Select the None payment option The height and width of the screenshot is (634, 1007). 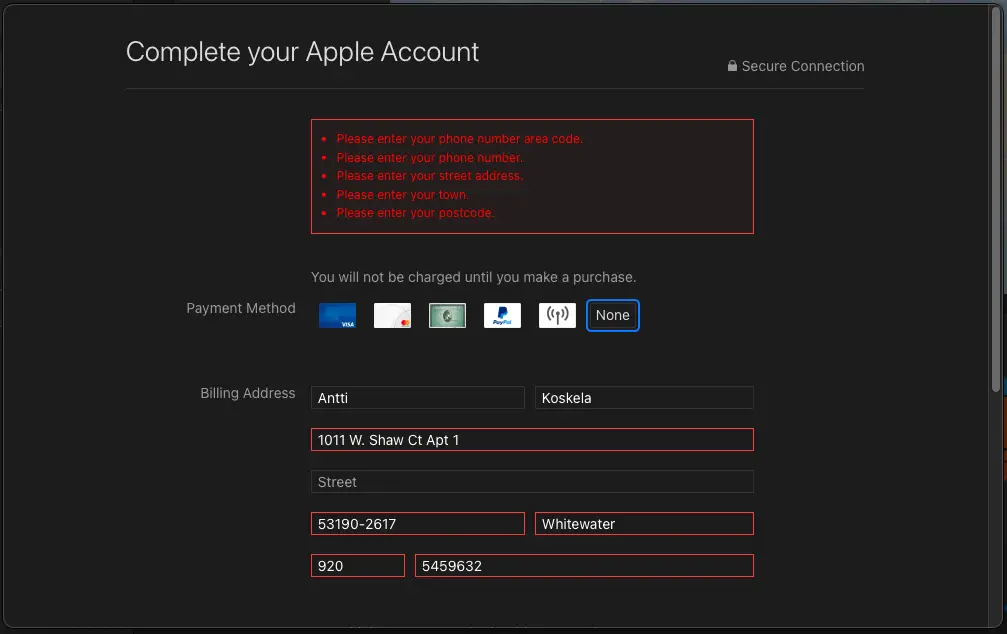[x=612, y=315]
